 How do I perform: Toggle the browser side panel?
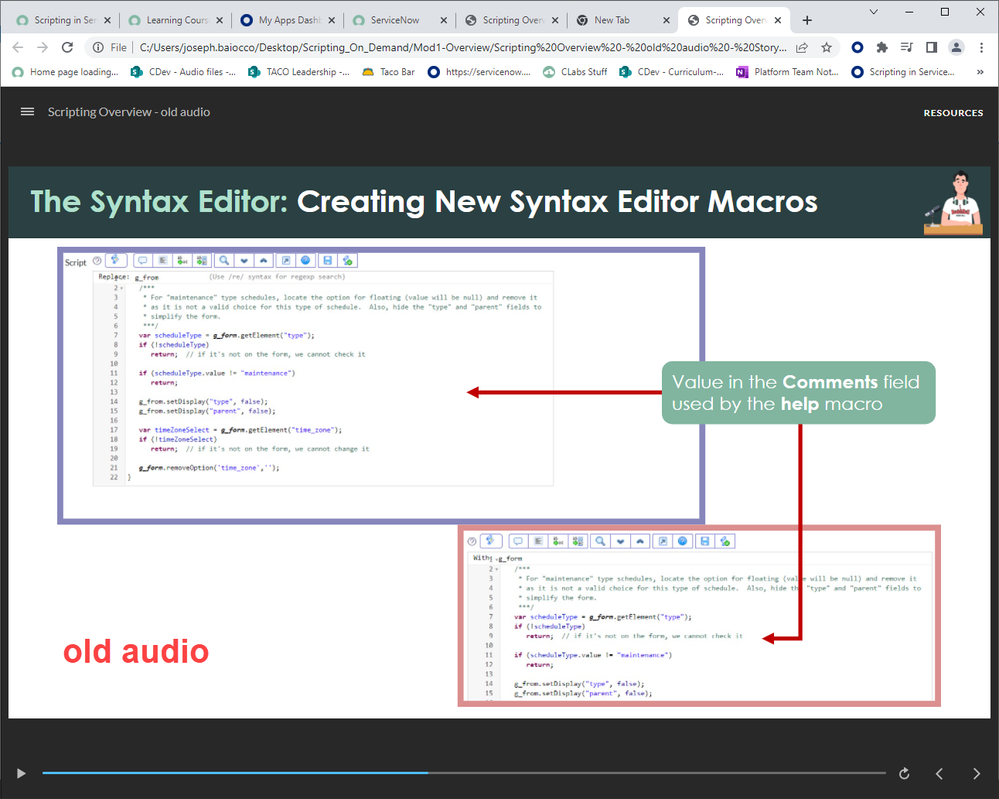click(x=931, y=47)
